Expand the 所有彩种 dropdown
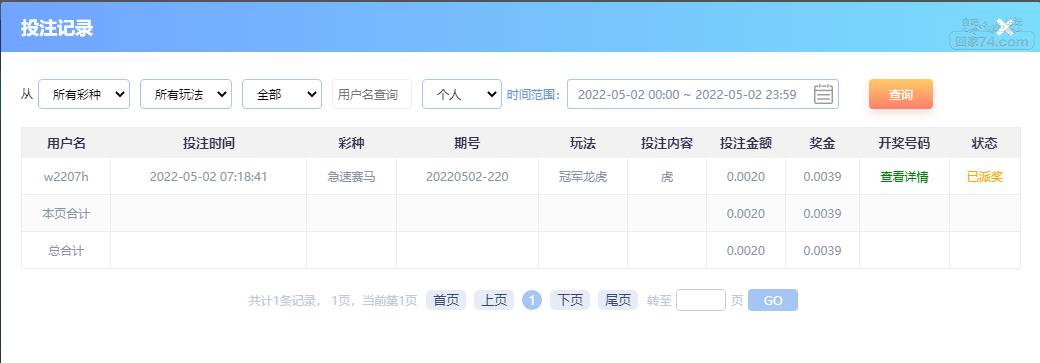Image resolution: width=1040 pixels, height=363 pixels. (x=84, y=94)
